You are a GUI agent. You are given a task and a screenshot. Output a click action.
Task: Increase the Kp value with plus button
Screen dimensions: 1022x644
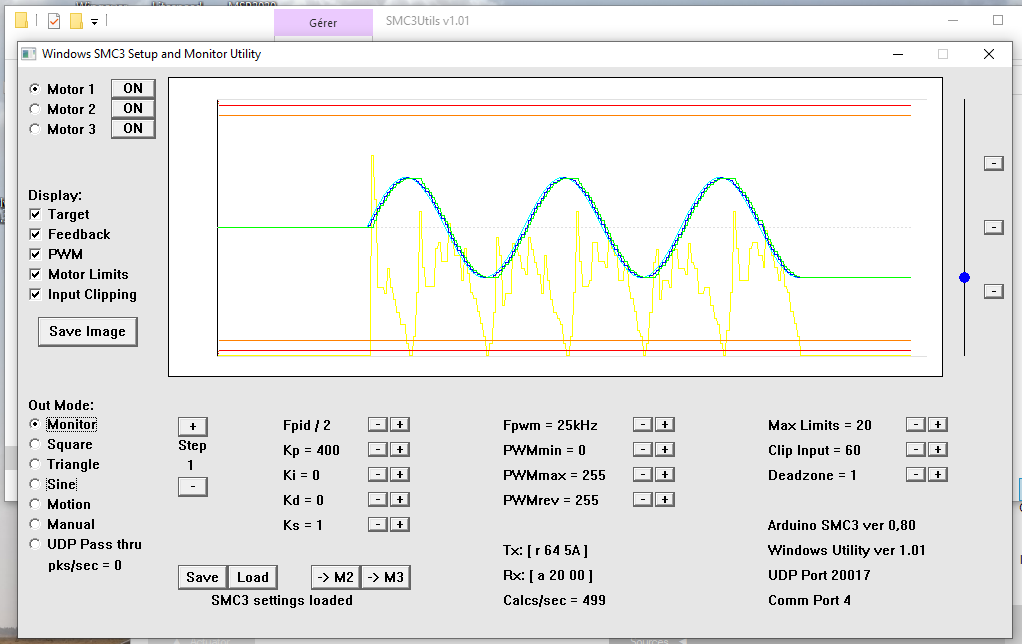point(399,450)
